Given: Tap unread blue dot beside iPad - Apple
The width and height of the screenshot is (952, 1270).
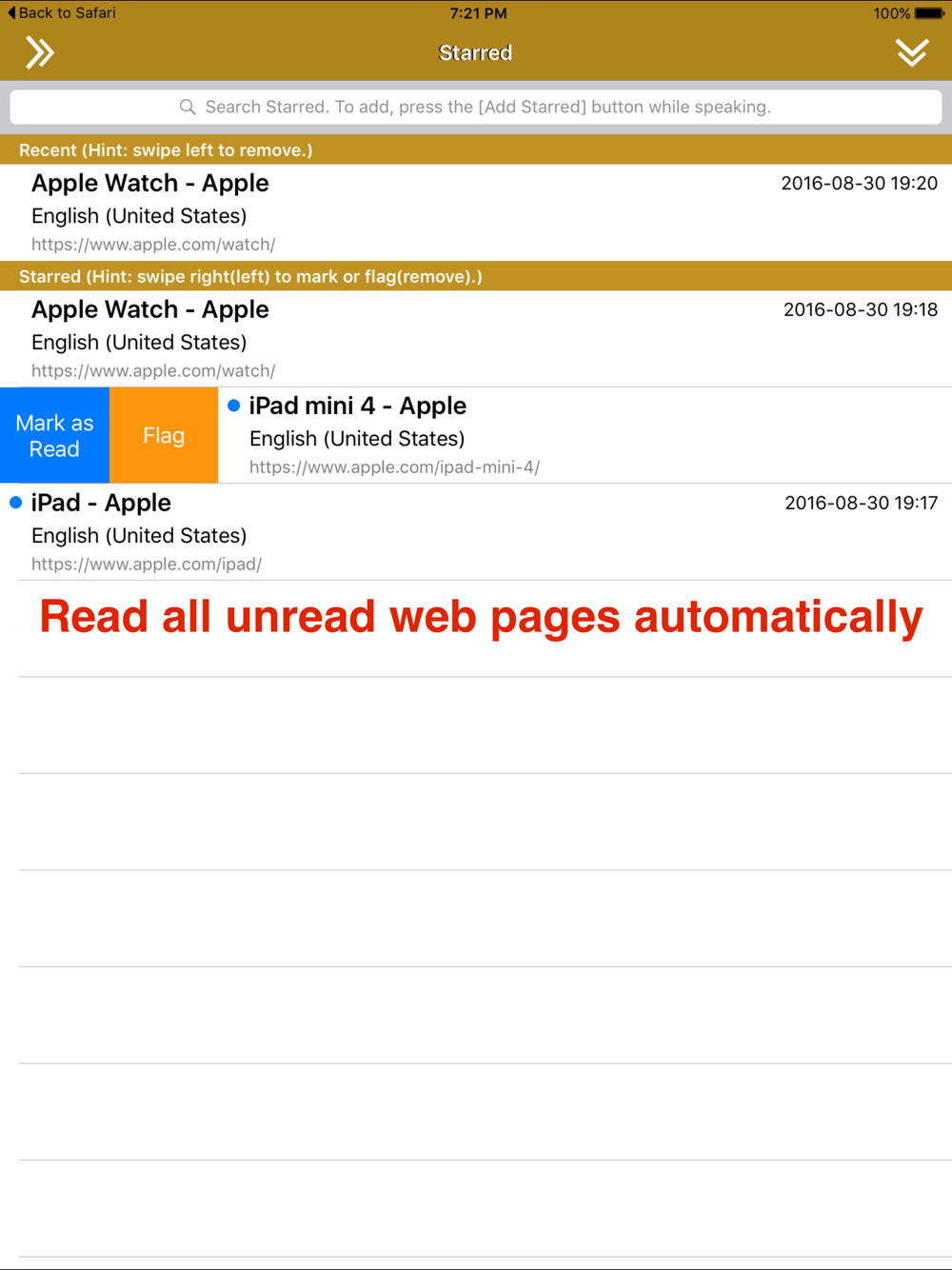Looking at the screenshot, I should coord(15,503).
